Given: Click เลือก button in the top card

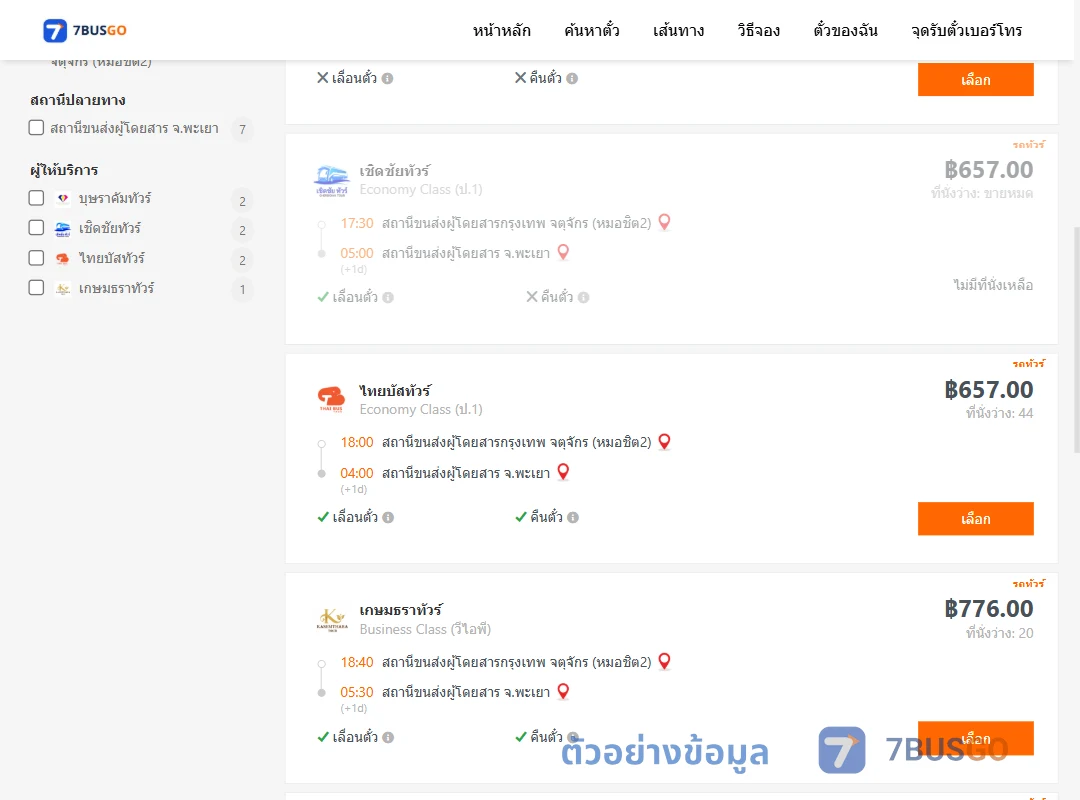Looking at the screenshot, I should pos(975,79).
